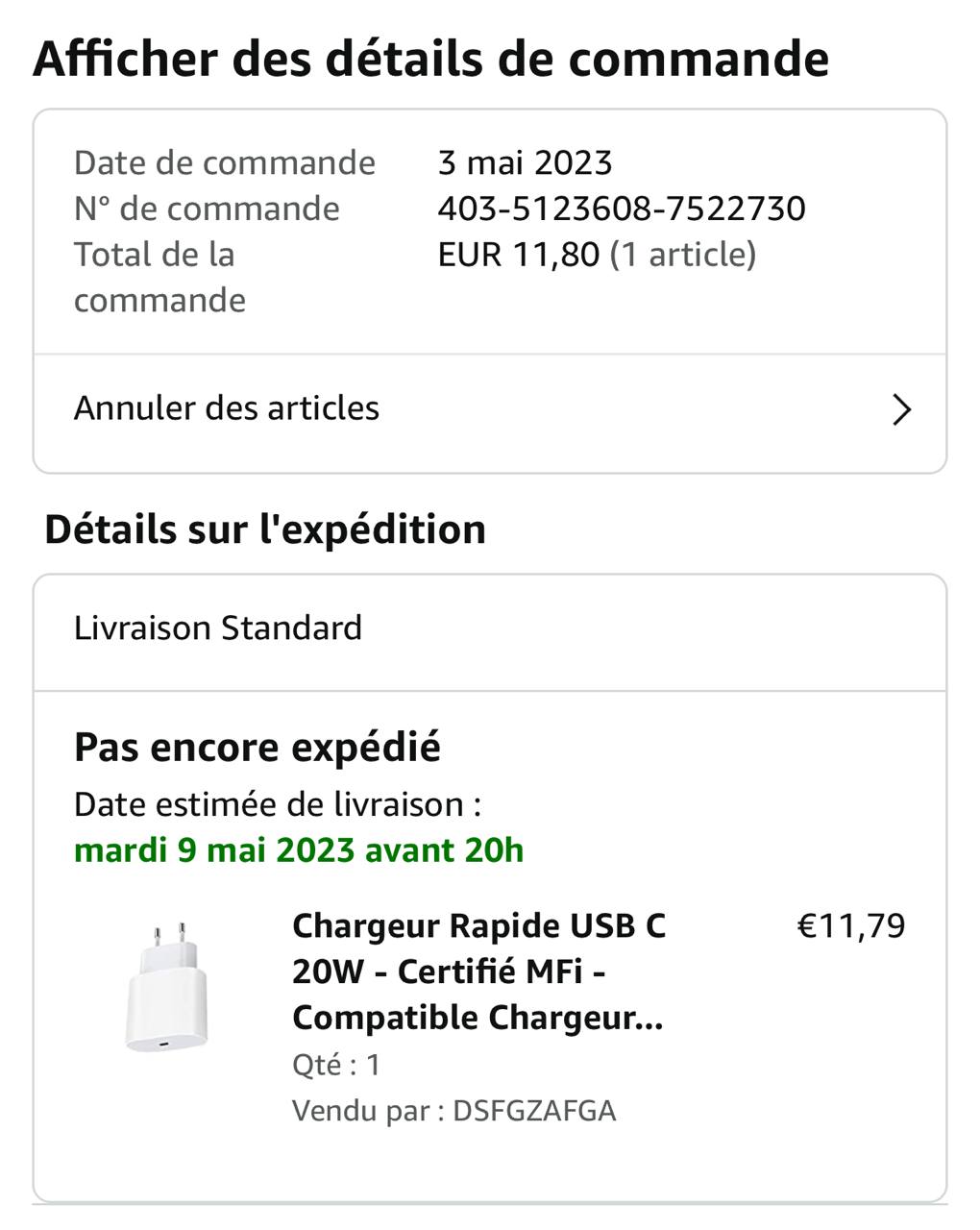
Task: Click the Pas encore expédié status
Action: coord(257,748)
